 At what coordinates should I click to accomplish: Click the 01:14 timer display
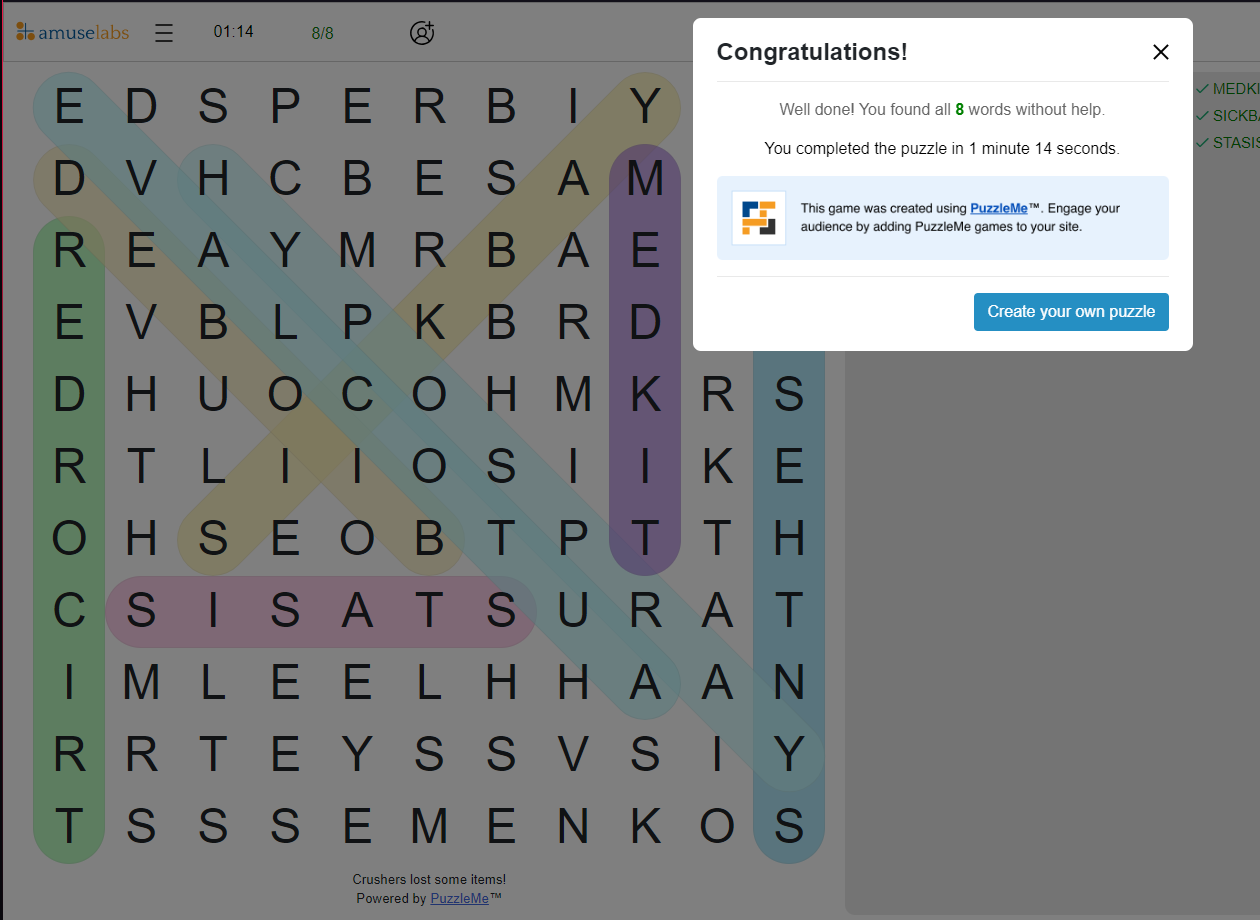pyautogui.click(x=233, y=32)
